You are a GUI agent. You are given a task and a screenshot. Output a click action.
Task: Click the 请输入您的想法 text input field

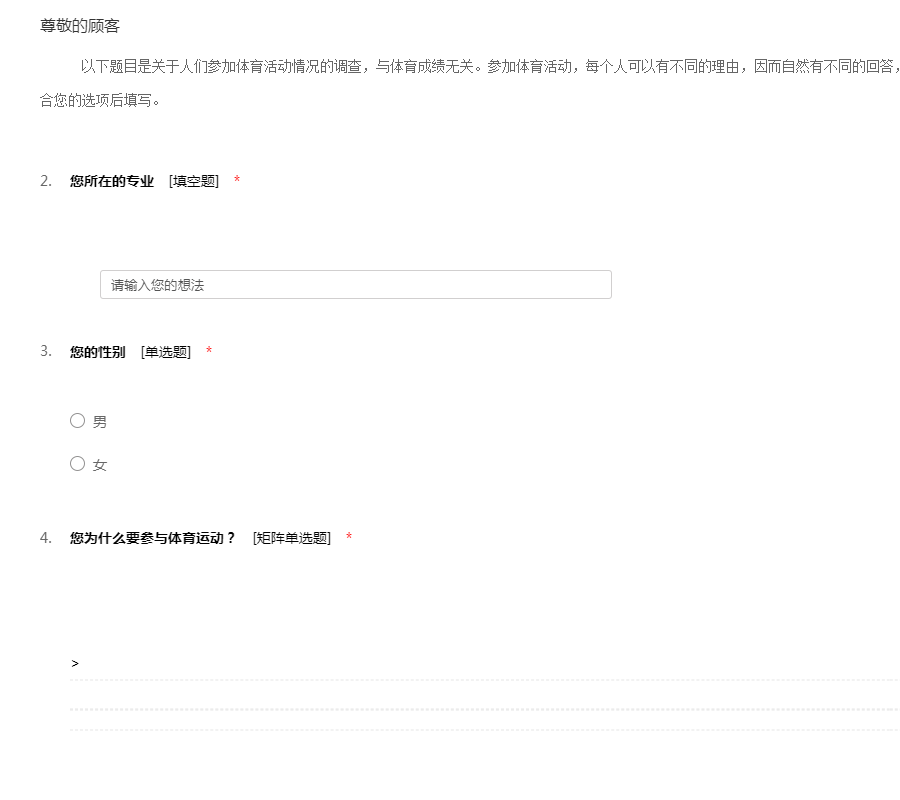[x=355, y=285]
